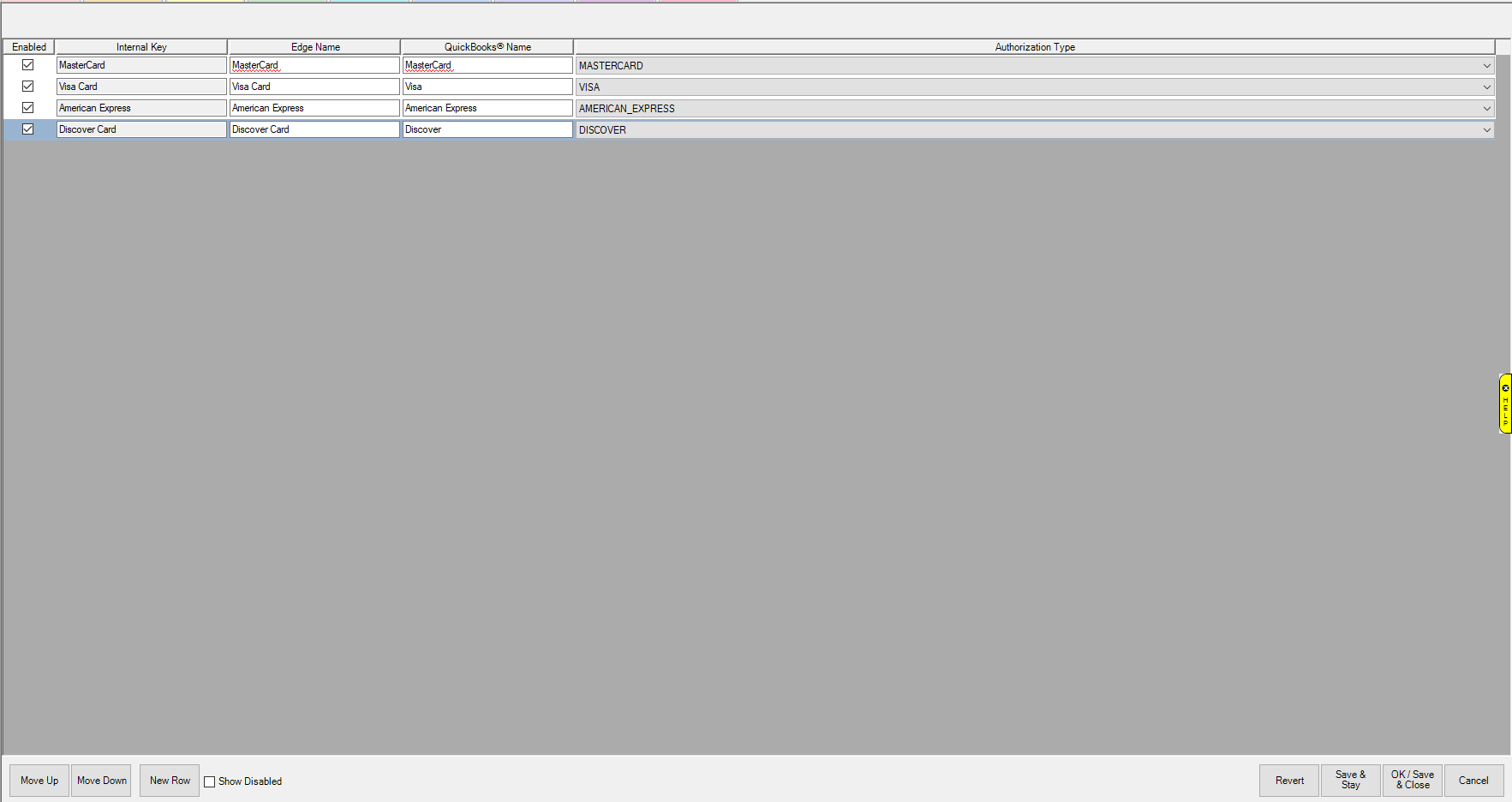Viewport: 1512px width, 802px height.
Task: Click the Revert button
Action: (x=1288, y=781)
